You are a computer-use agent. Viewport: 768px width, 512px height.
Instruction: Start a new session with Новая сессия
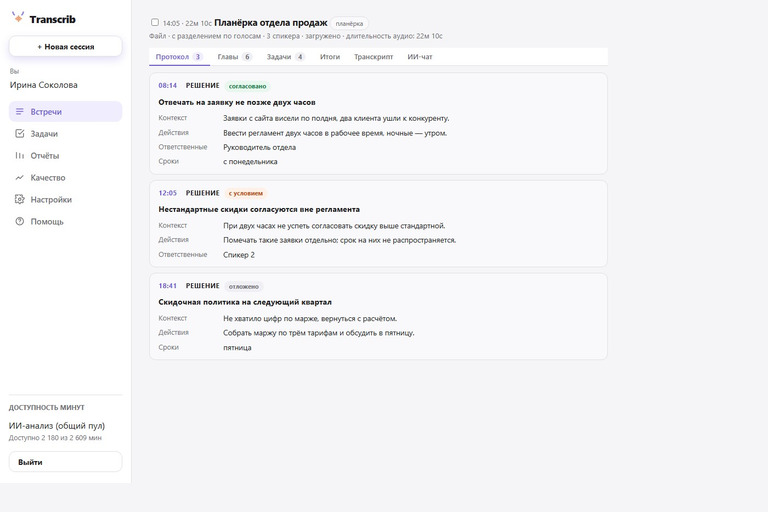click(x=66, y=47)
